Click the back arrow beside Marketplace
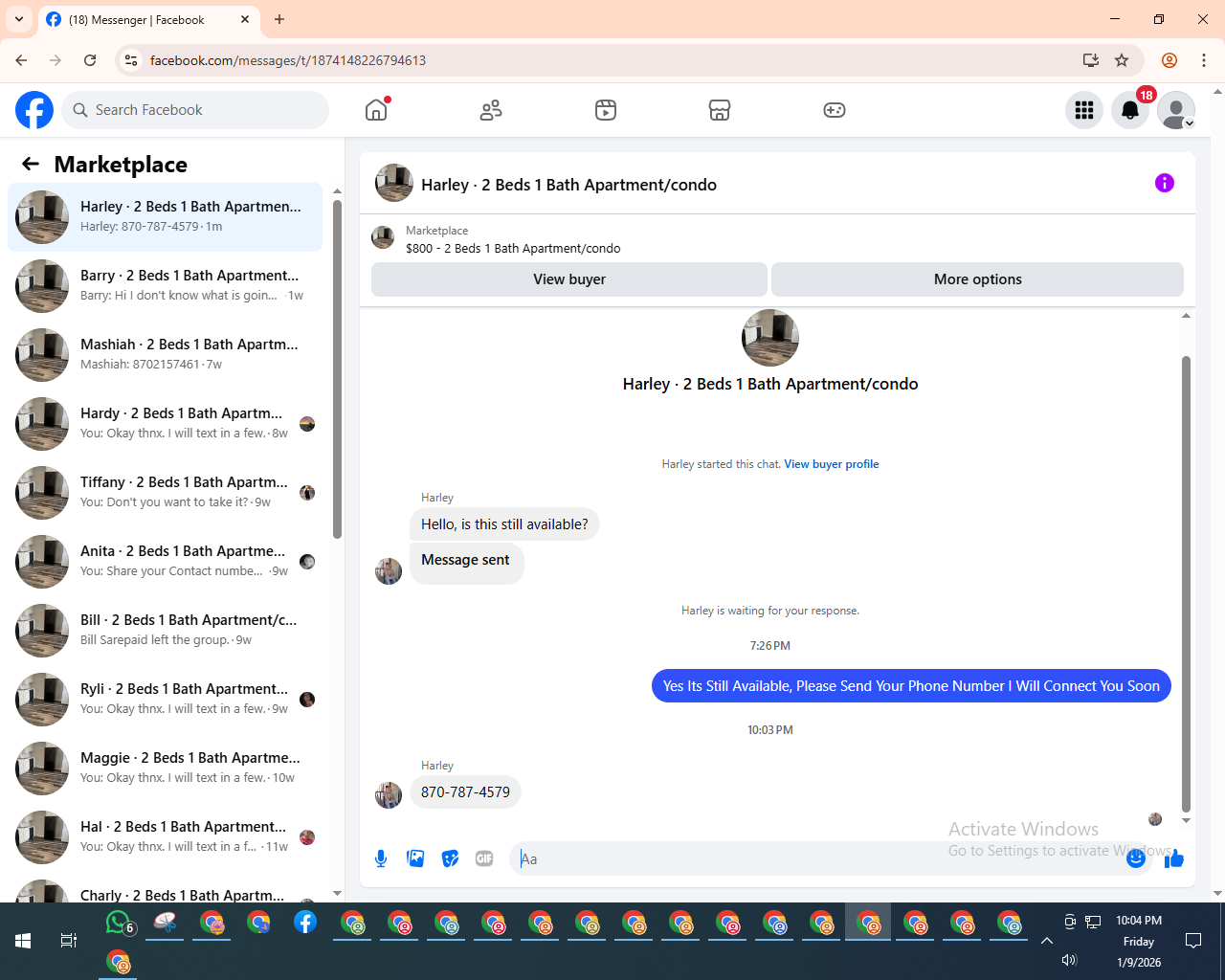The width and height of the screenshot is (1225, 980). [31, 164]
